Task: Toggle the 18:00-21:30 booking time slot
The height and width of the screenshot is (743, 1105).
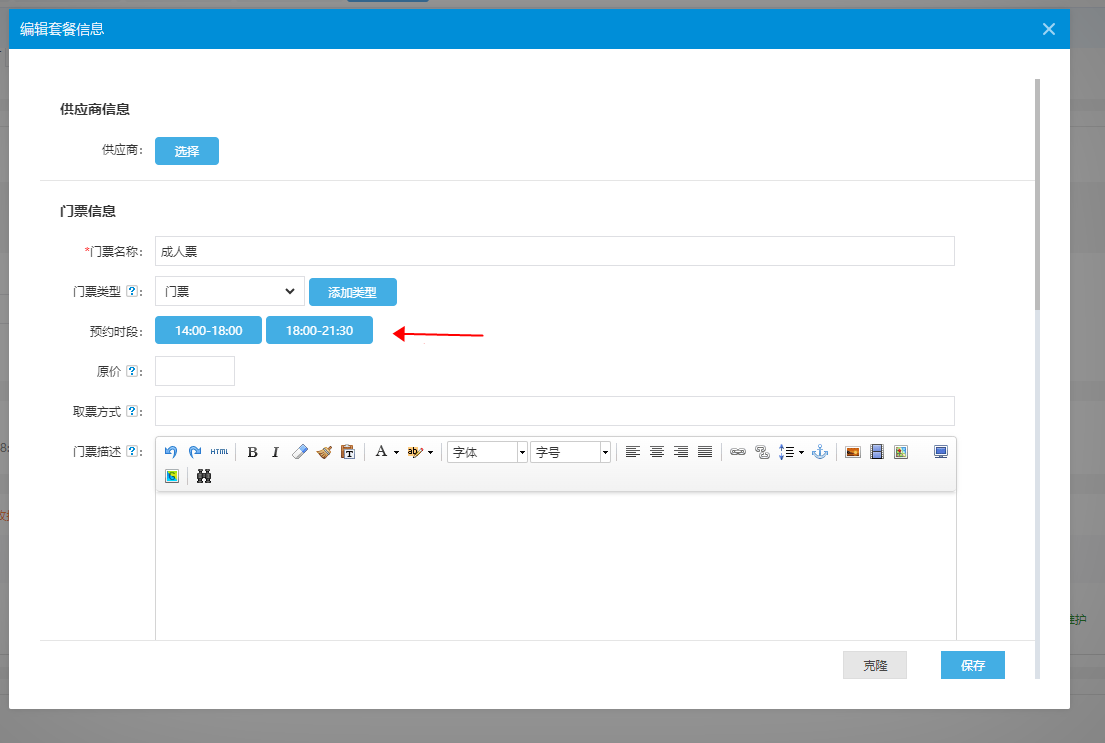Action: coord(319,330)
